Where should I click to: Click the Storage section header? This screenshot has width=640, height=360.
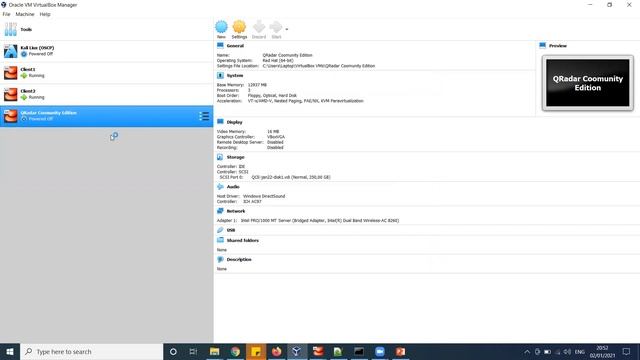tap(236, 157)
